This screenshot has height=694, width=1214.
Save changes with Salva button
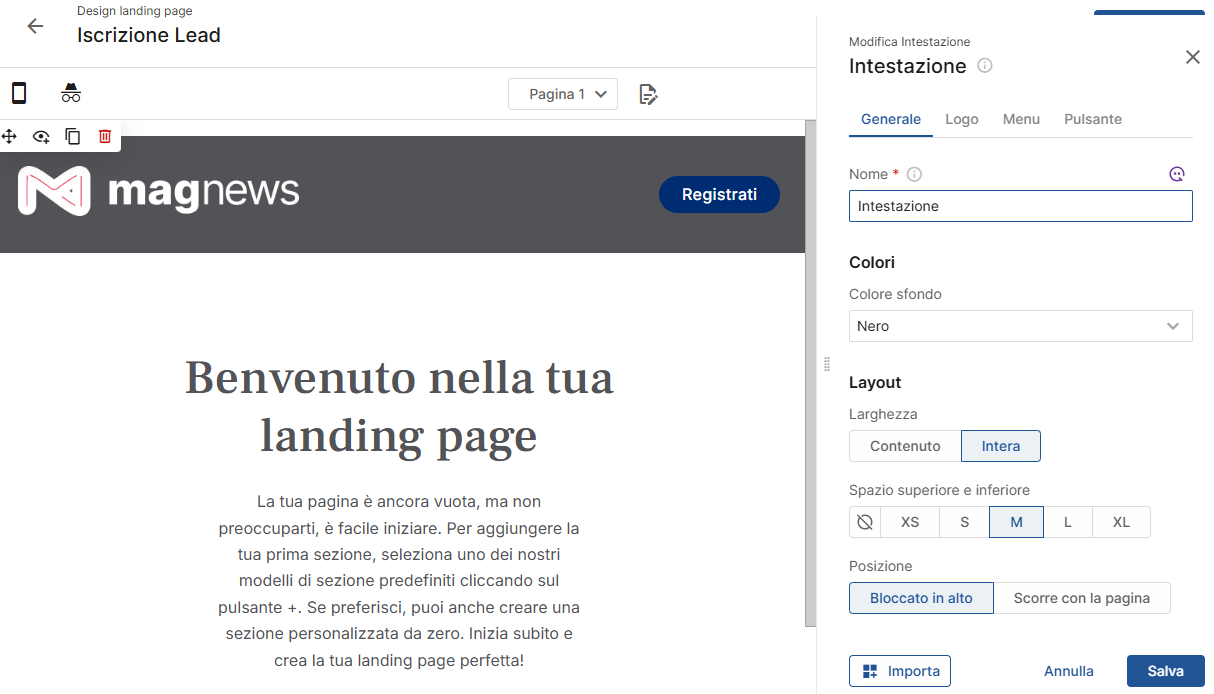coord(1166,671)
